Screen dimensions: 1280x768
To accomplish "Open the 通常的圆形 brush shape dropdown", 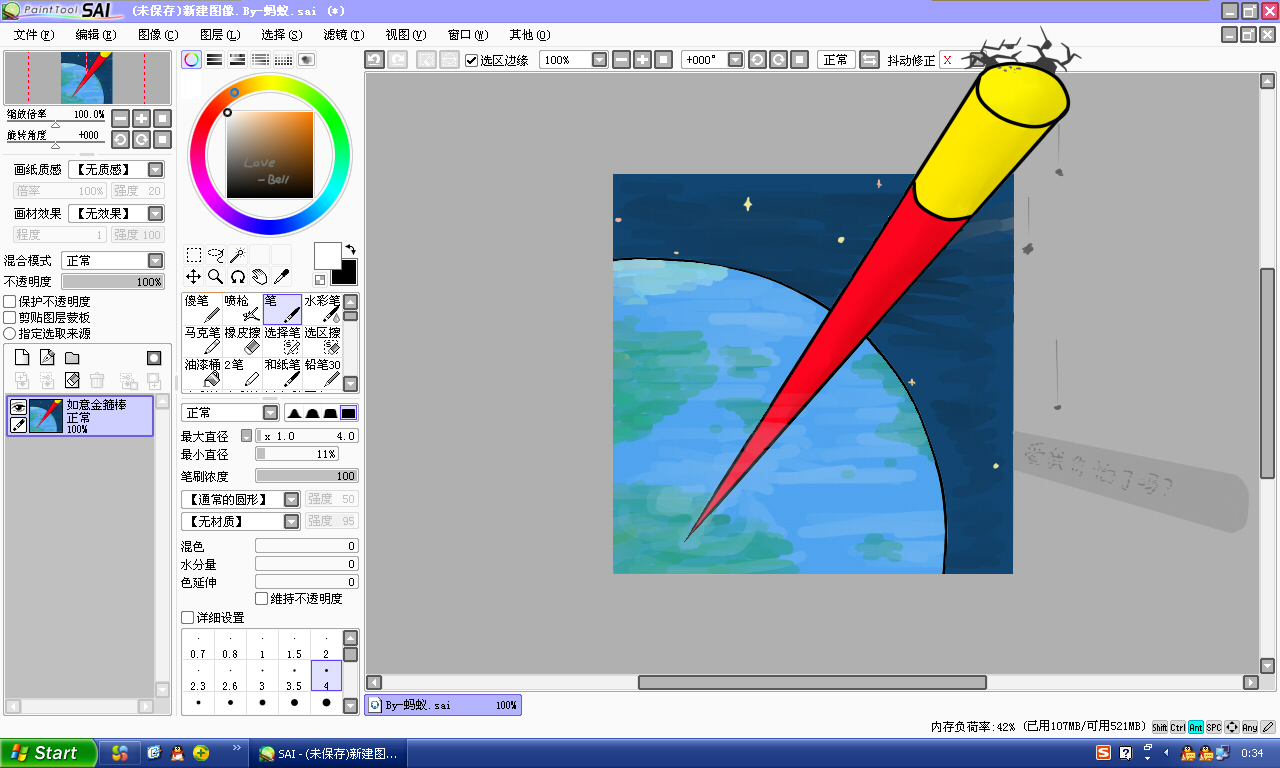I will coord(291,499).
